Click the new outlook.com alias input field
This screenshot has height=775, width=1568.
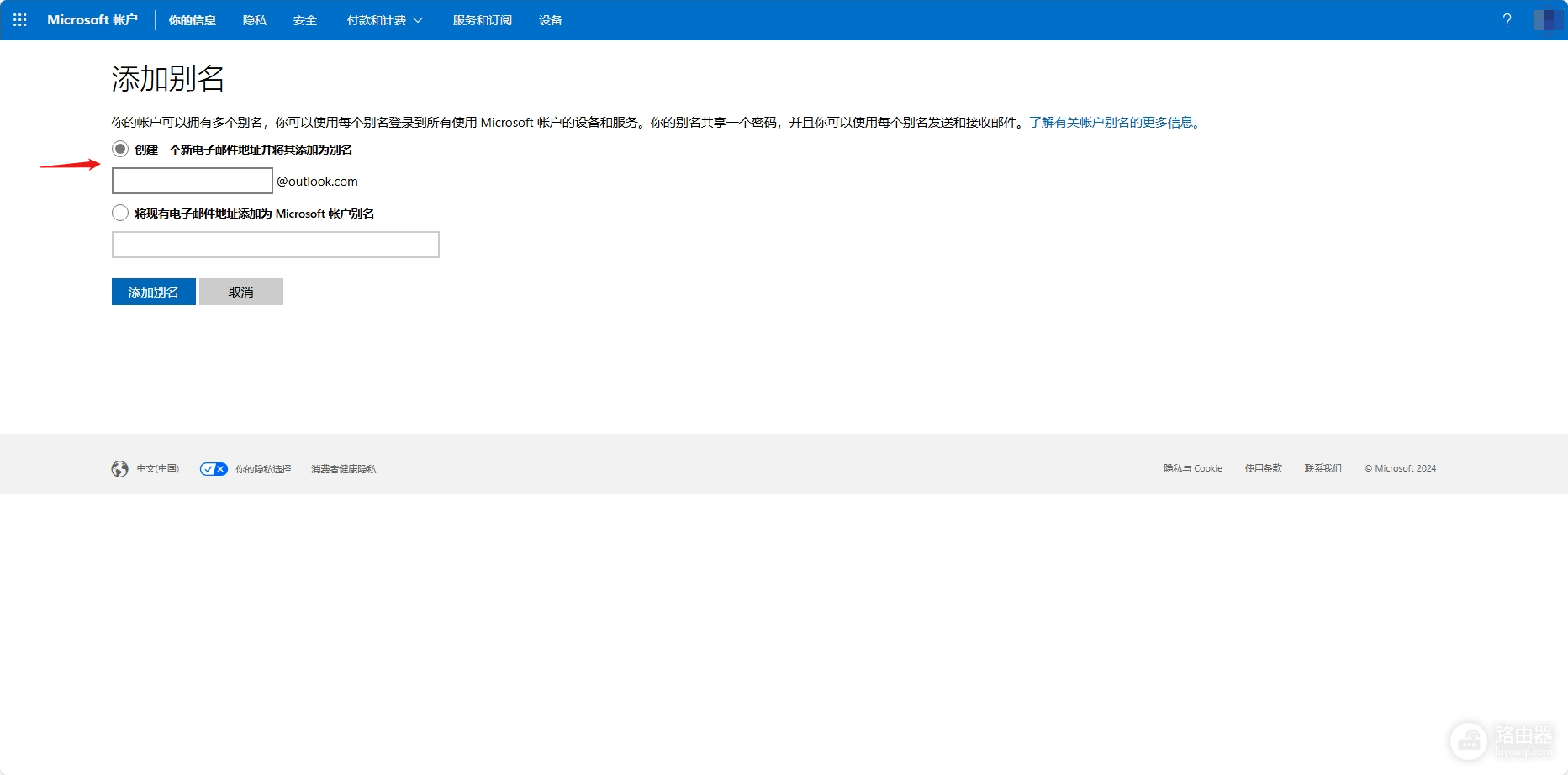point(193,181)
